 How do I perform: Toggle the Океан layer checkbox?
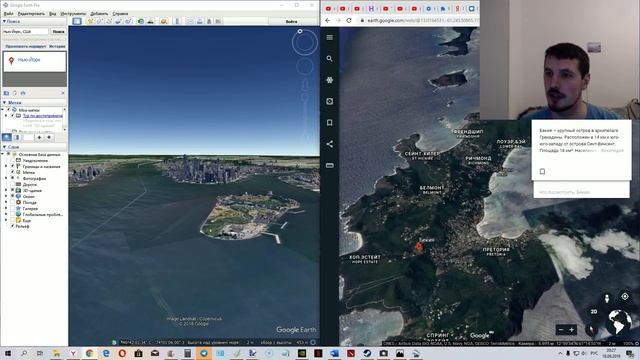[x=12, y=196]
